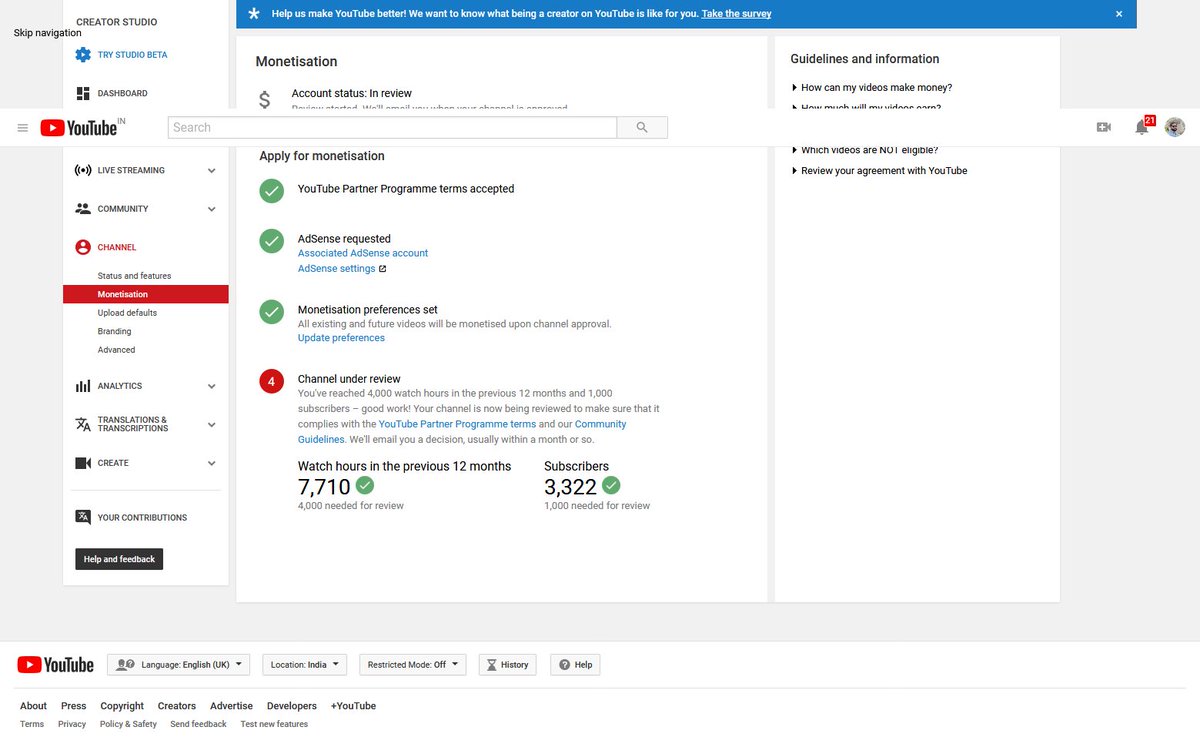Click the green check for Partner Programme terms
Viewport: 1200px width, 737px height.
click(271, 190)
